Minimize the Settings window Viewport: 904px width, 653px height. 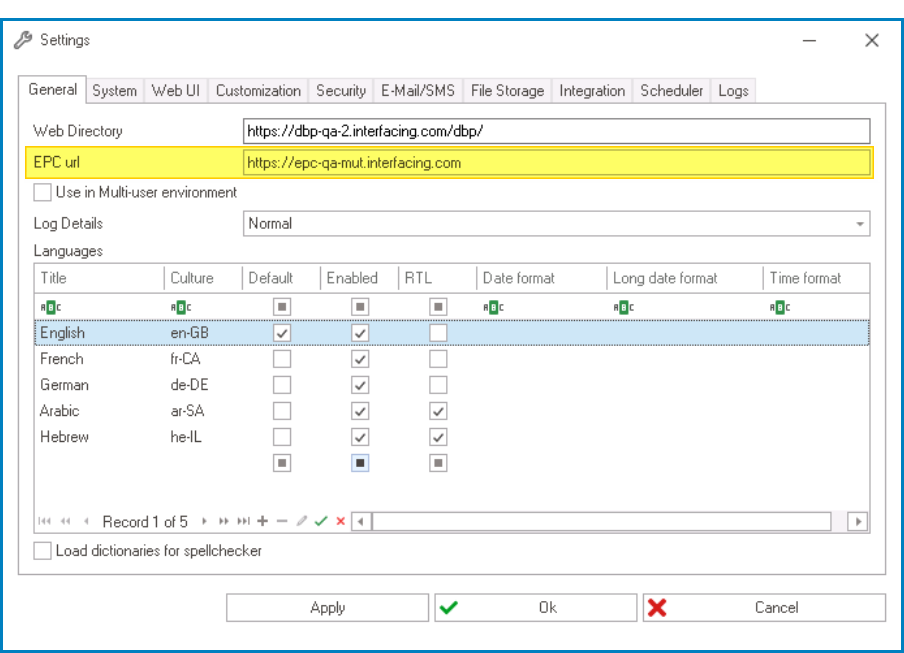809,40
